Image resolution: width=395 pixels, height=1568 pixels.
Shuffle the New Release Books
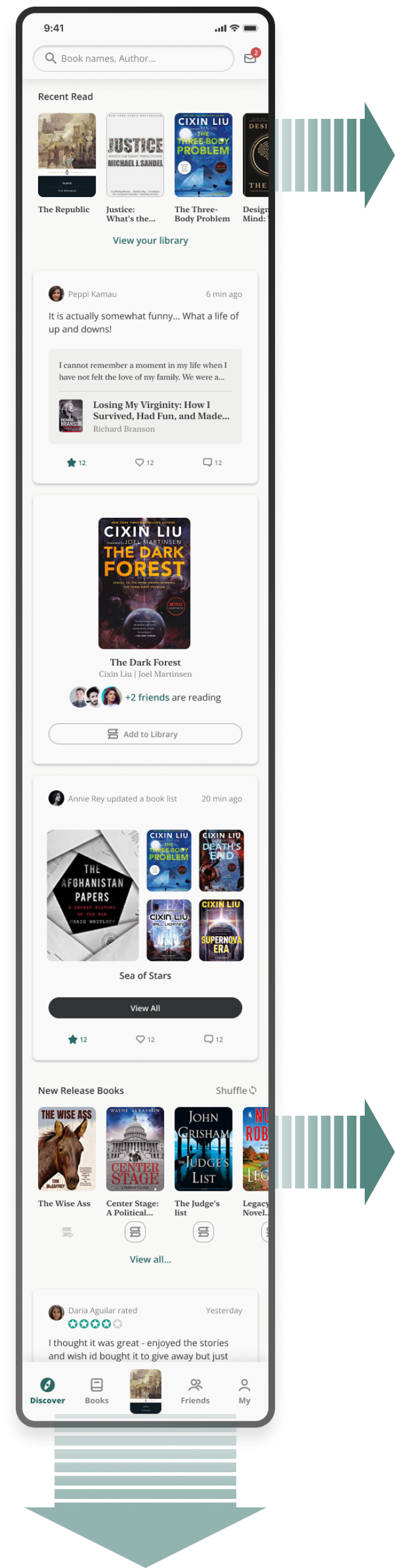tap(236, 1090)
